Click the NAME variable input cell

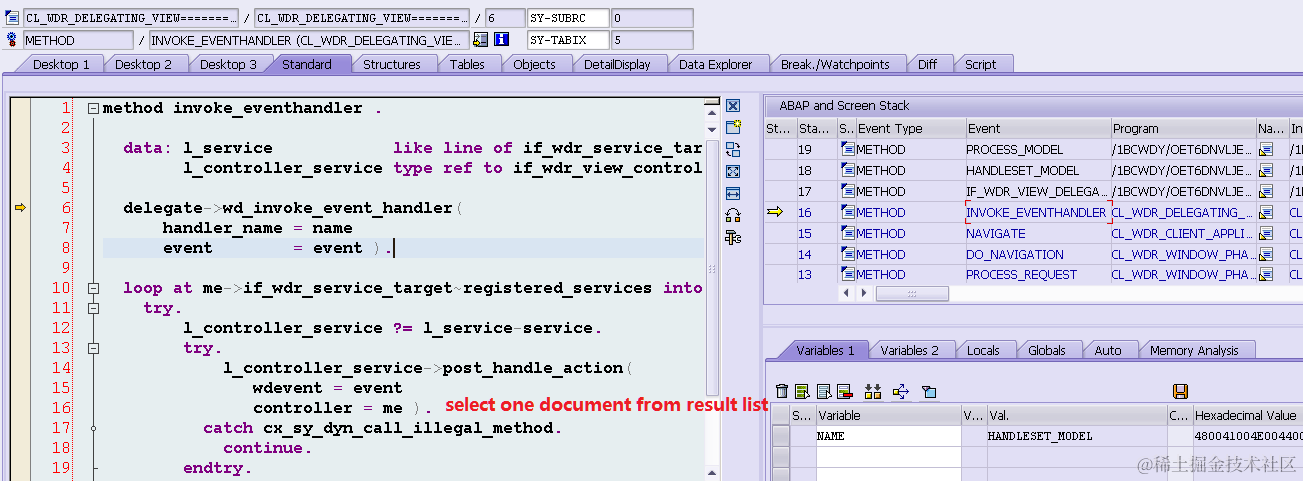(888, 436)
